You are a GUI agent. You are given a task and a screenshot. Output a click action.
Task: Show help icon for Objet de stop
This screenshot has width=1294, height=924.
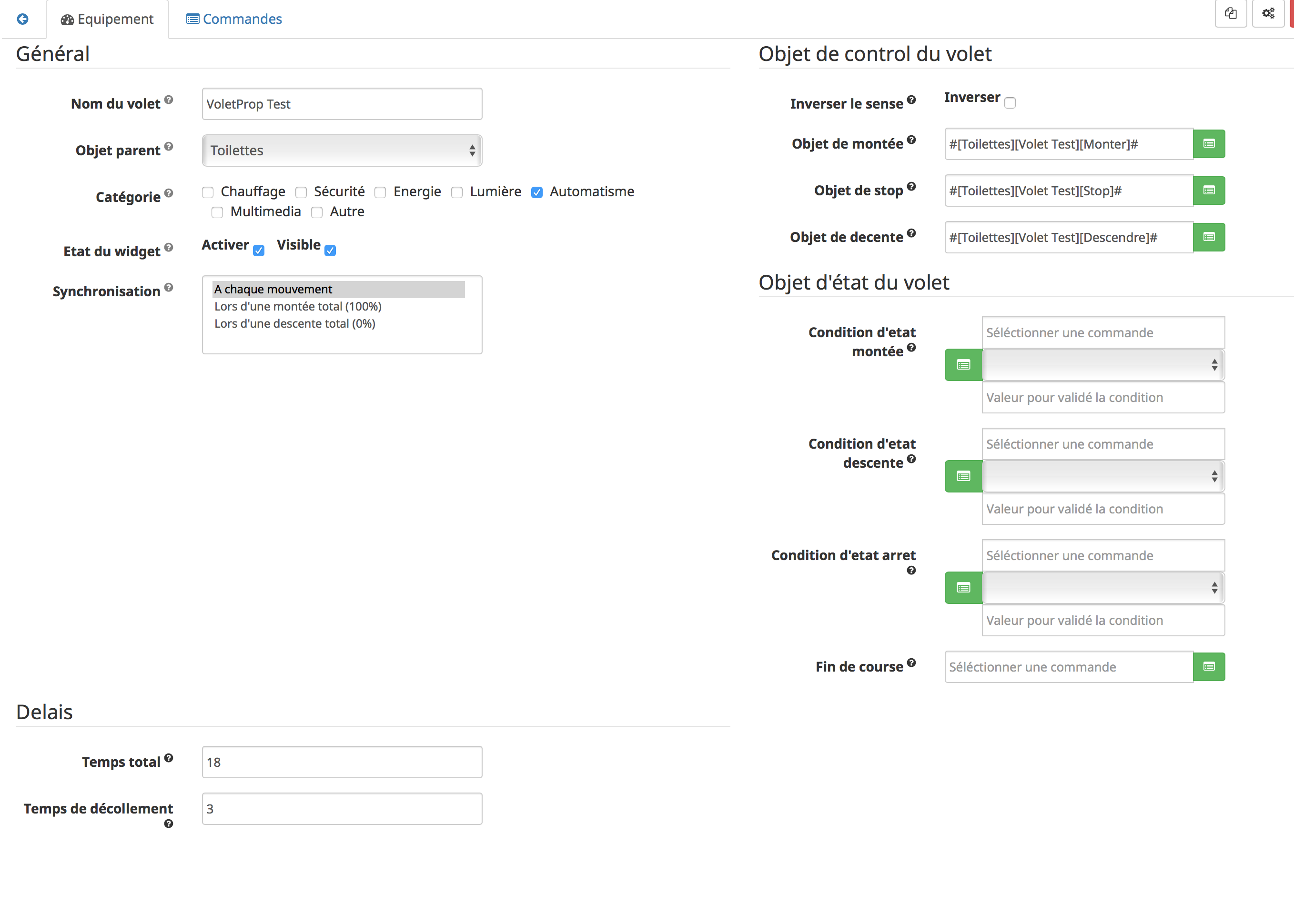(911, 187)
